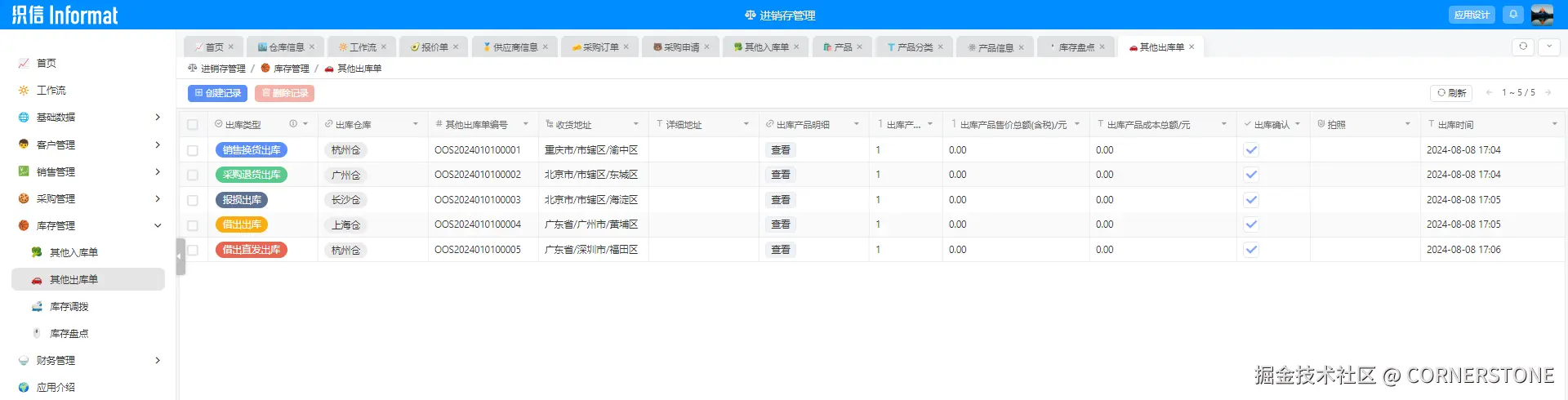Collapse the 库存管理 sidebar group

click(158, 225)
